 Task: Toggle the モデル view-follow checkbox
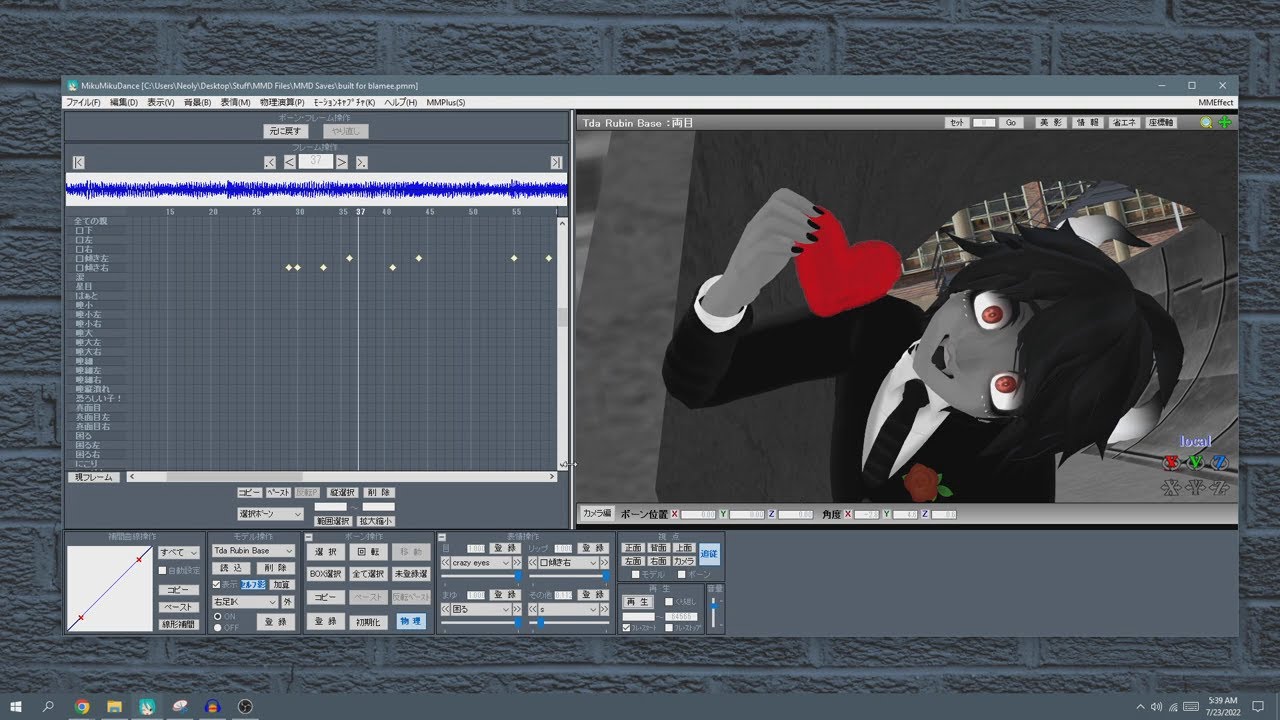click(636, 574)
